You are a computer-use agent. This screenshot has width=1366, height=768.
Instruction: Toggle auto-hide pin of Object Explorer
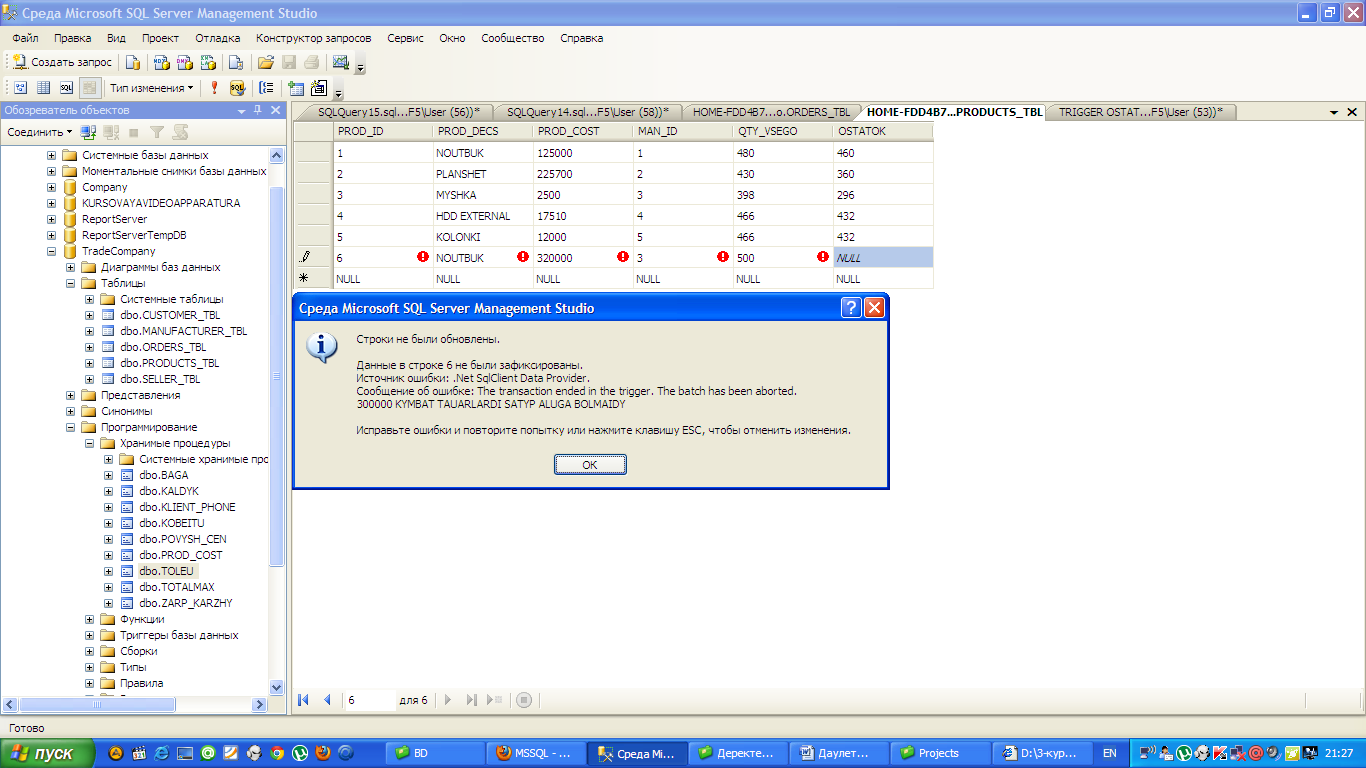pyautogui.click(x=257, y=110)
